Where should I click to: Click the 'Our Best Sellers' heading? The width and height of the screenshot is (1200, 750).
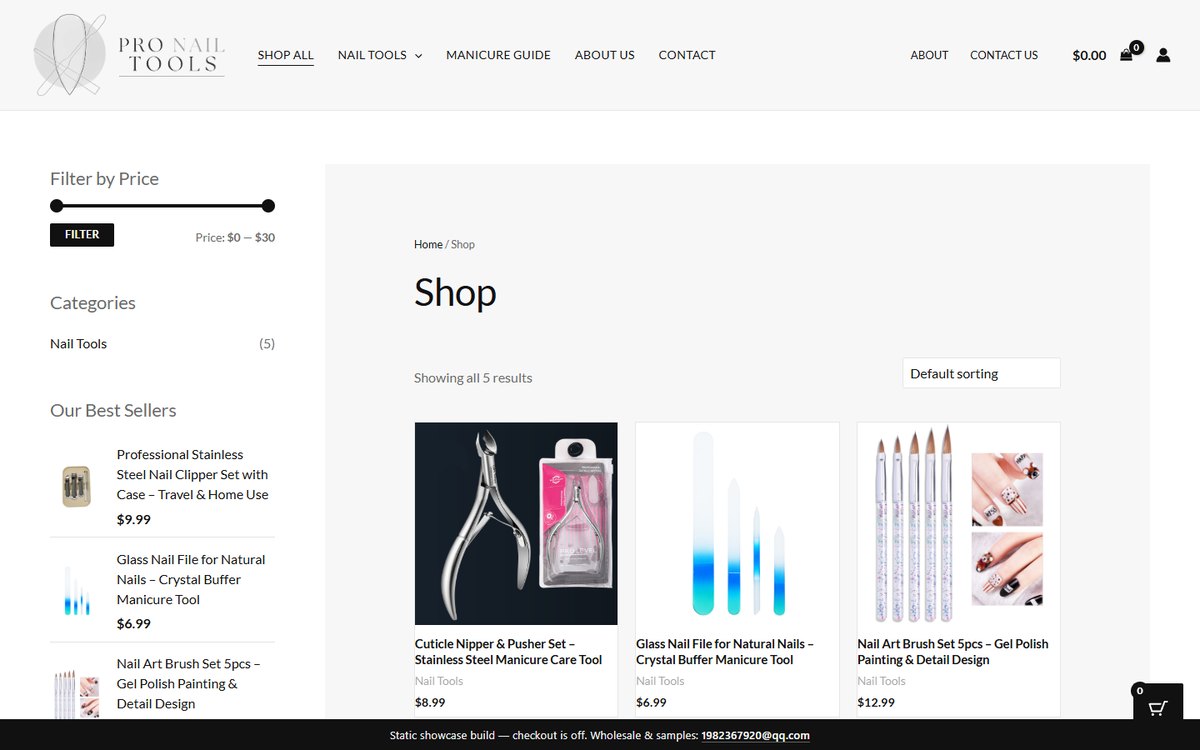(x=113, y=410)
